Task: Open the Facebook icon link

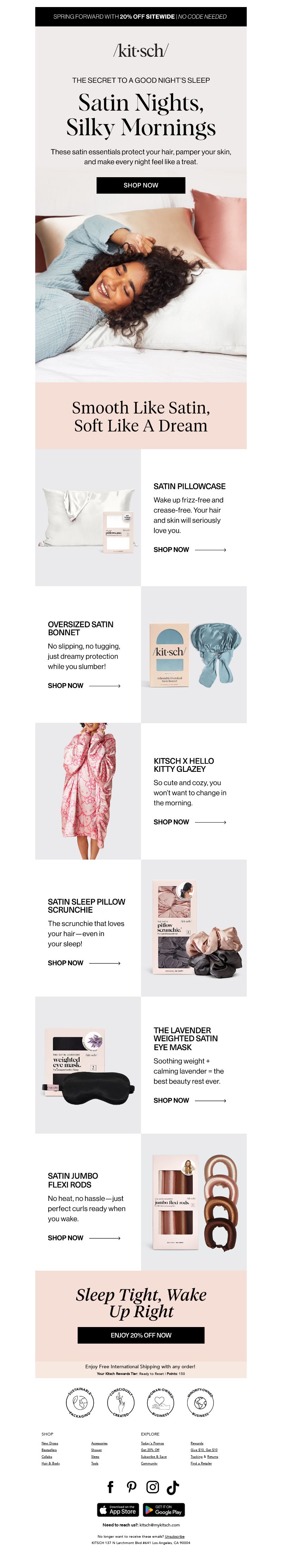Action: pos(110,1487)
